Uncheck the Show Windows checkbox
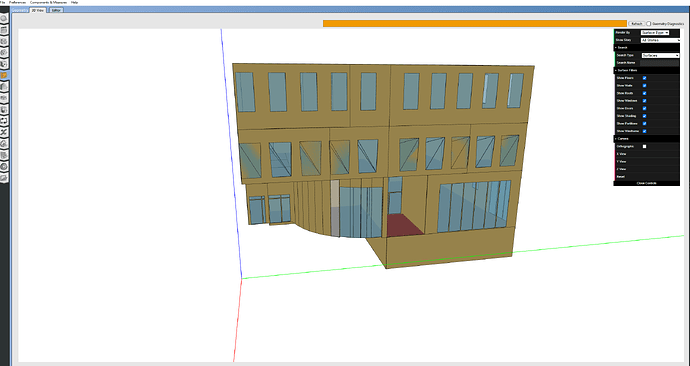Image resolution: width=690 pixels, height=366 pixels. [644, 101]
